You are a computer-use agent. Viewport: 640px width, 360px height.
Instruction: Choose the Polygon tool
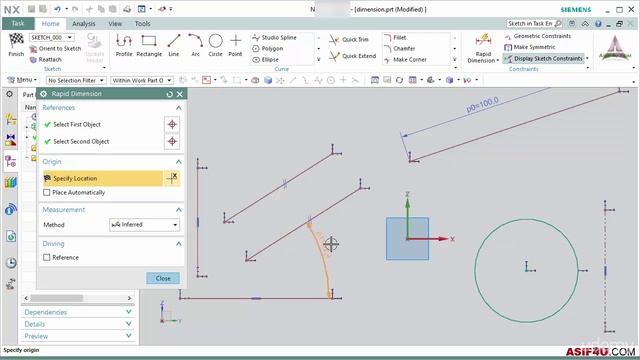point(268,49)
